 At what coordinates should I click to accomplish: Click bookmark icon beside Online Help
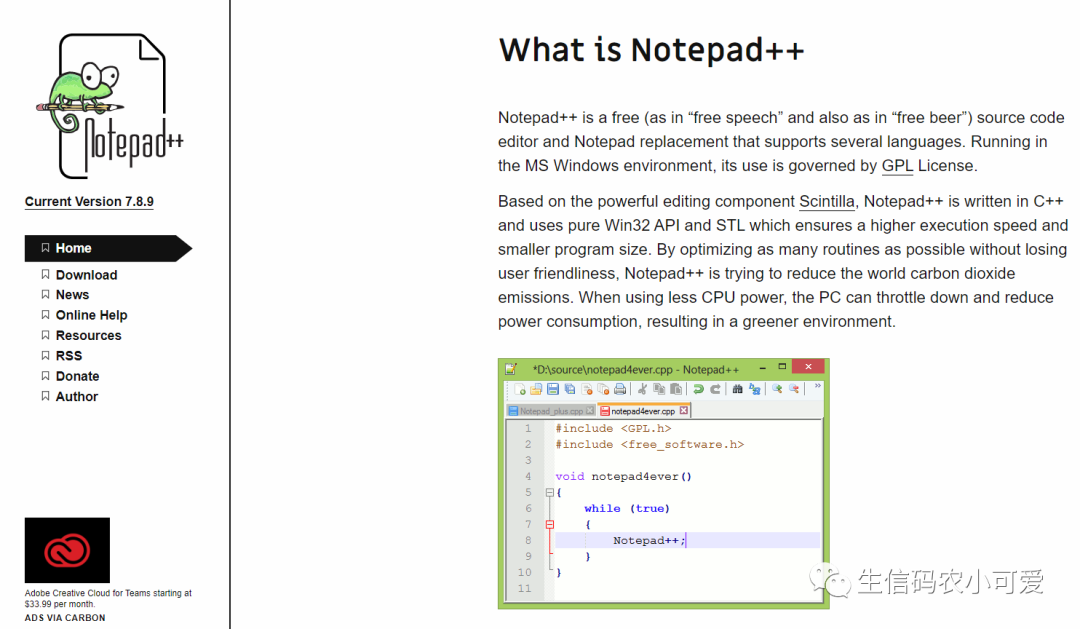[x=45, y=314]
